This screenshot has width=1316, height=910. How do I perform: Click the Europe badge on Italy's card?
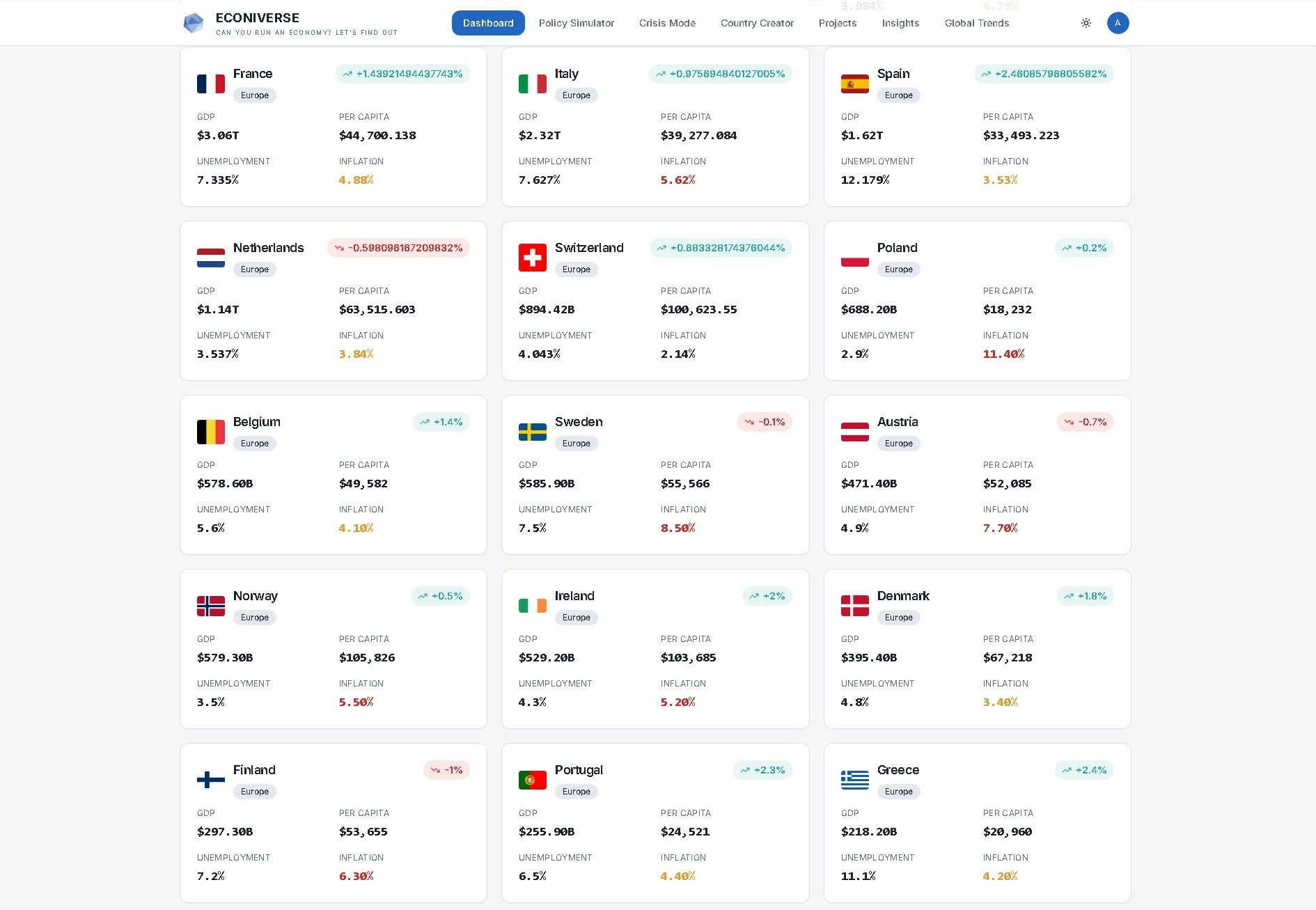tap(576, 95)
